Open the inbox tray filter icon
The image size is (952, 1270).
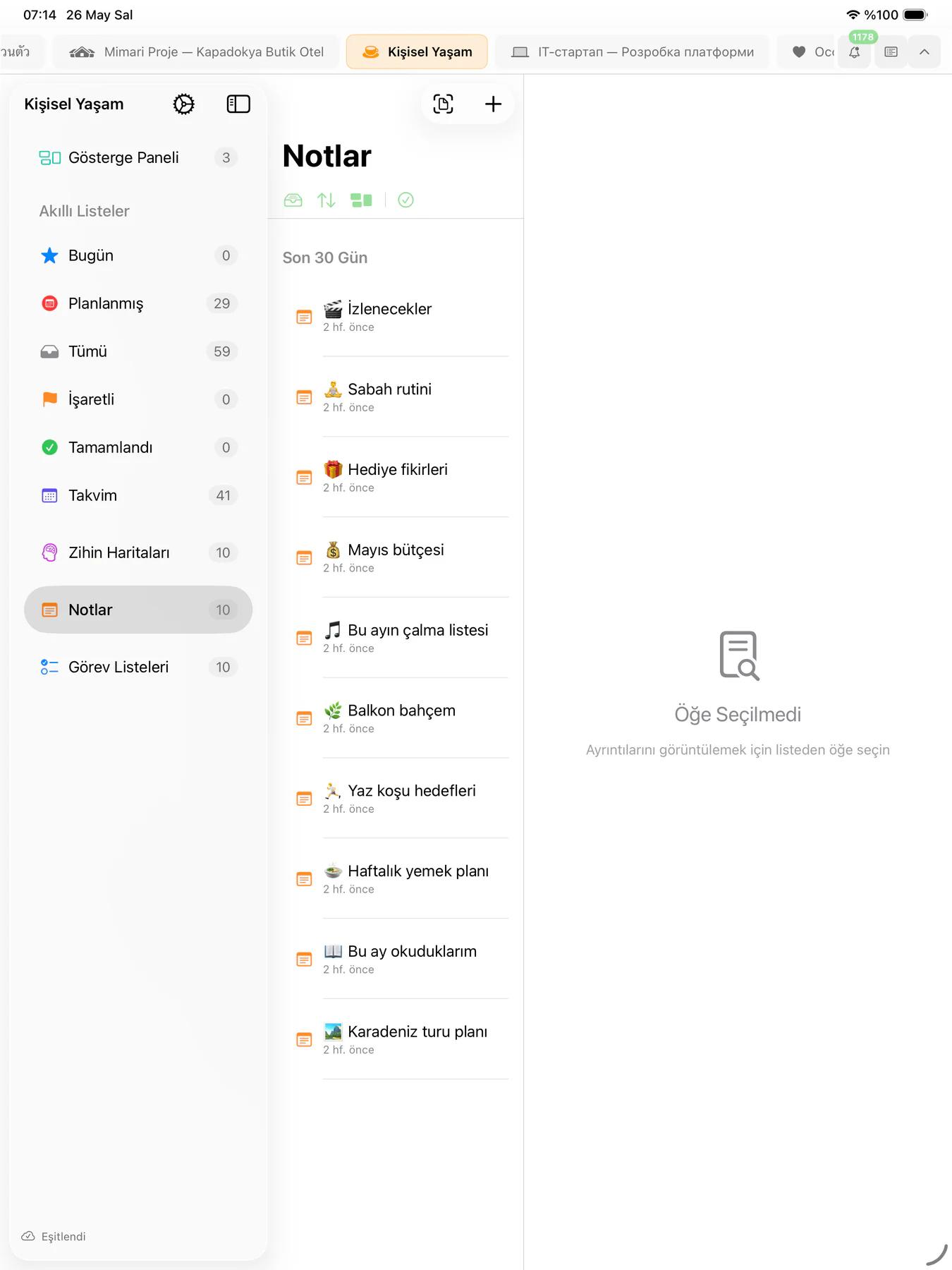pyautogui.click(x=293, y=200)
